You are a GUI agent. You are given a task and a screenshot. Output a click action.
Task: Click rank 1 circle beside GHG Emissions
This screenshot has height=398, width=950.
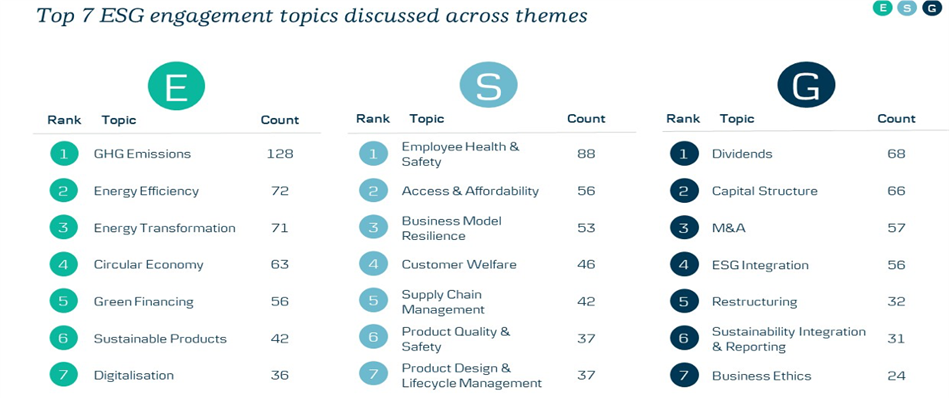(x=64, y=154)
